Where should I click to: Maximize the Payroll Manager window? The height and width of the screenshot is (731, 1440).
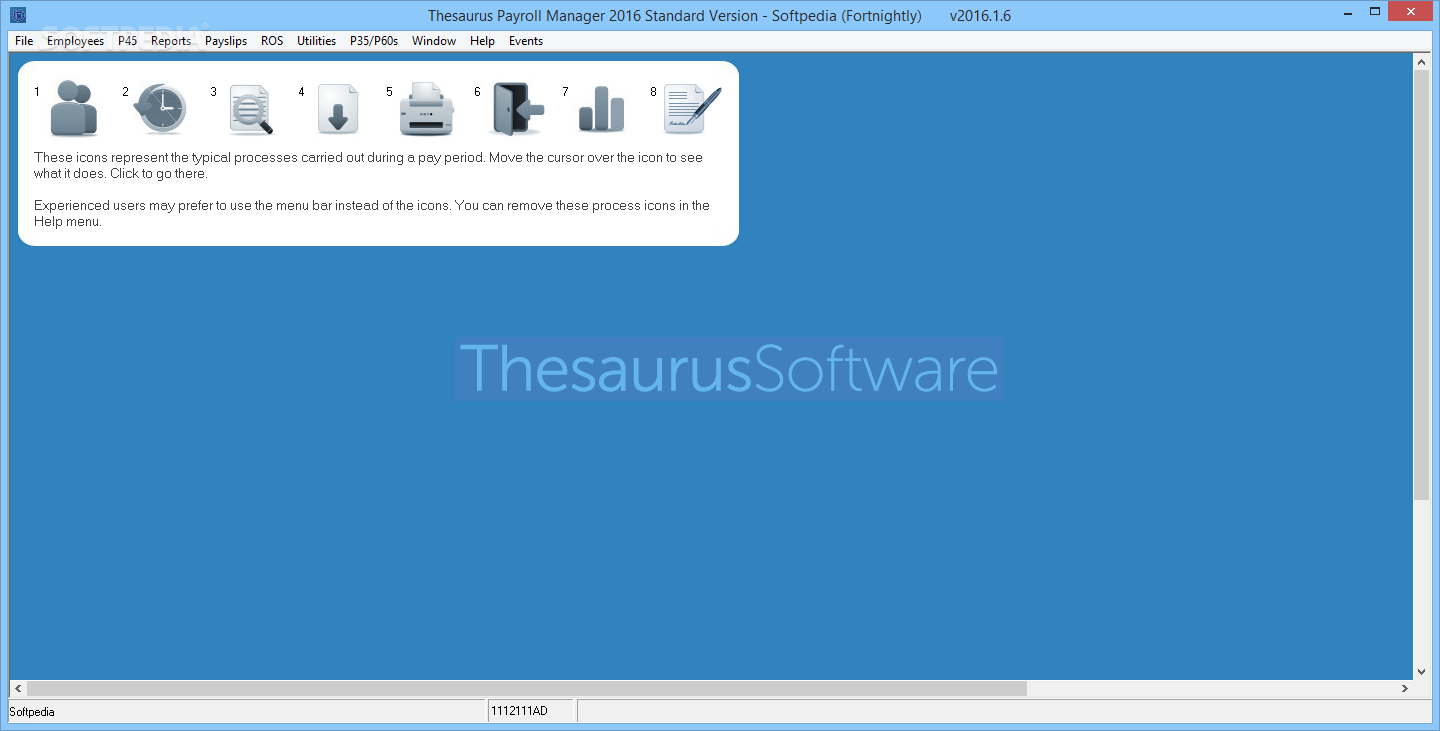(1373, 11)
